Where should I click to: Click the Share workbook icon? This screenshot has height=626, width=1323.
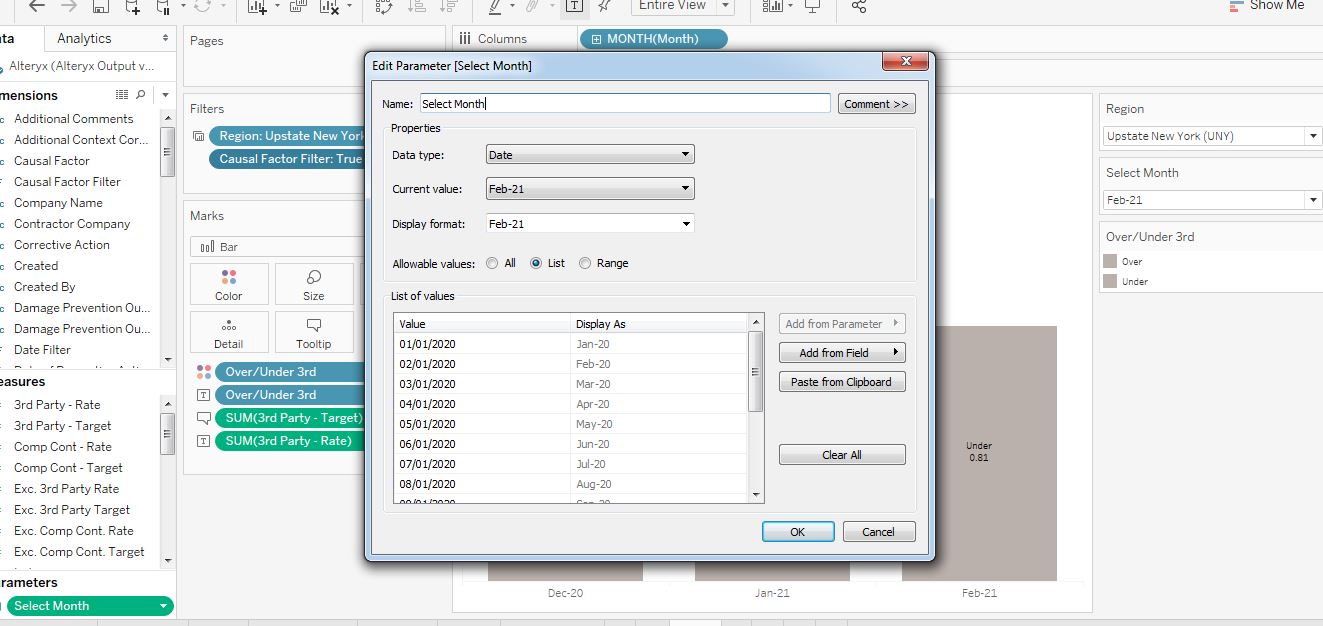pyautogui.click(x=859, y=6)
